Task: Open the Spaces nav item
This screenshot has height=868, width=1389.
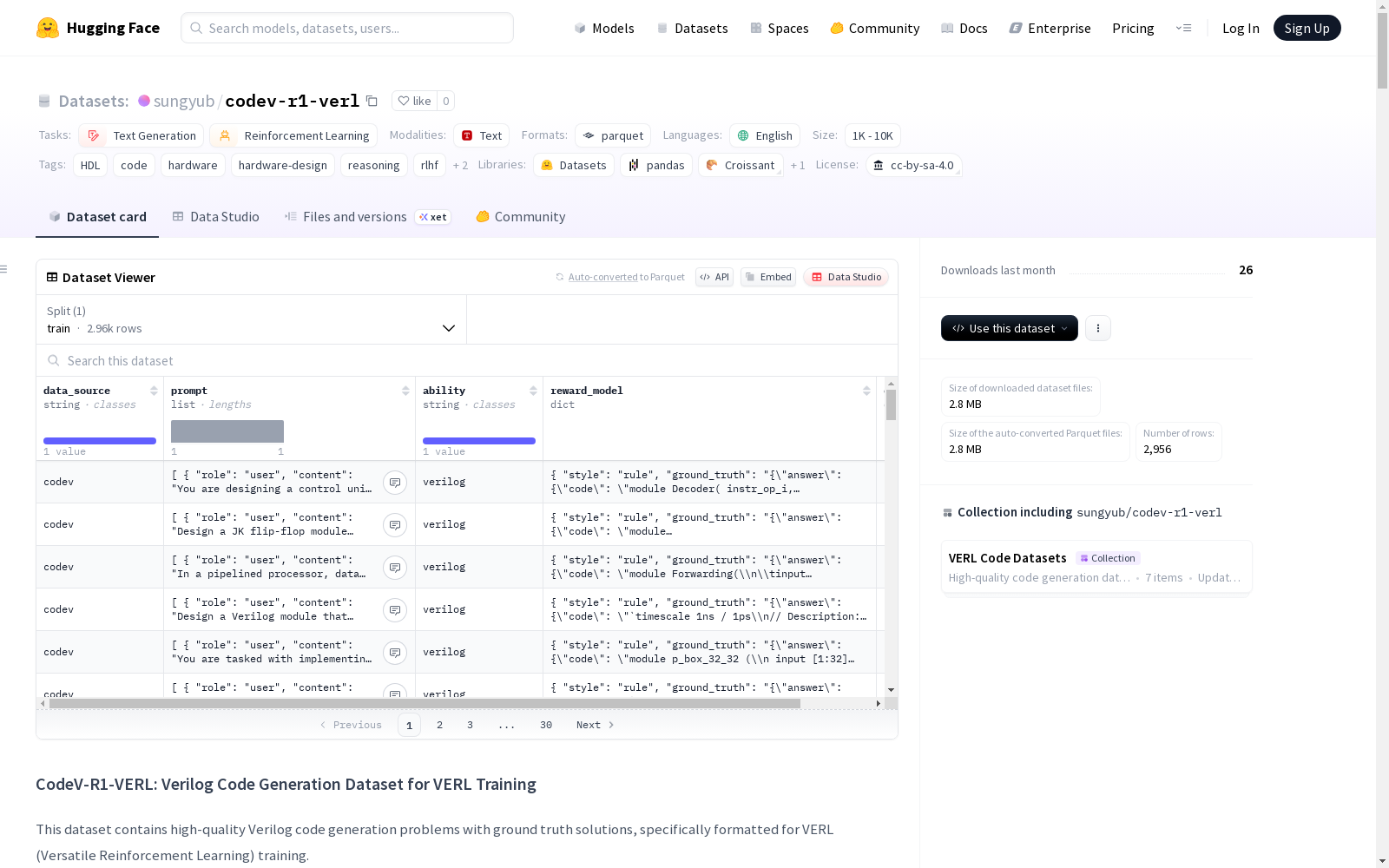Action: coord(780,28)
